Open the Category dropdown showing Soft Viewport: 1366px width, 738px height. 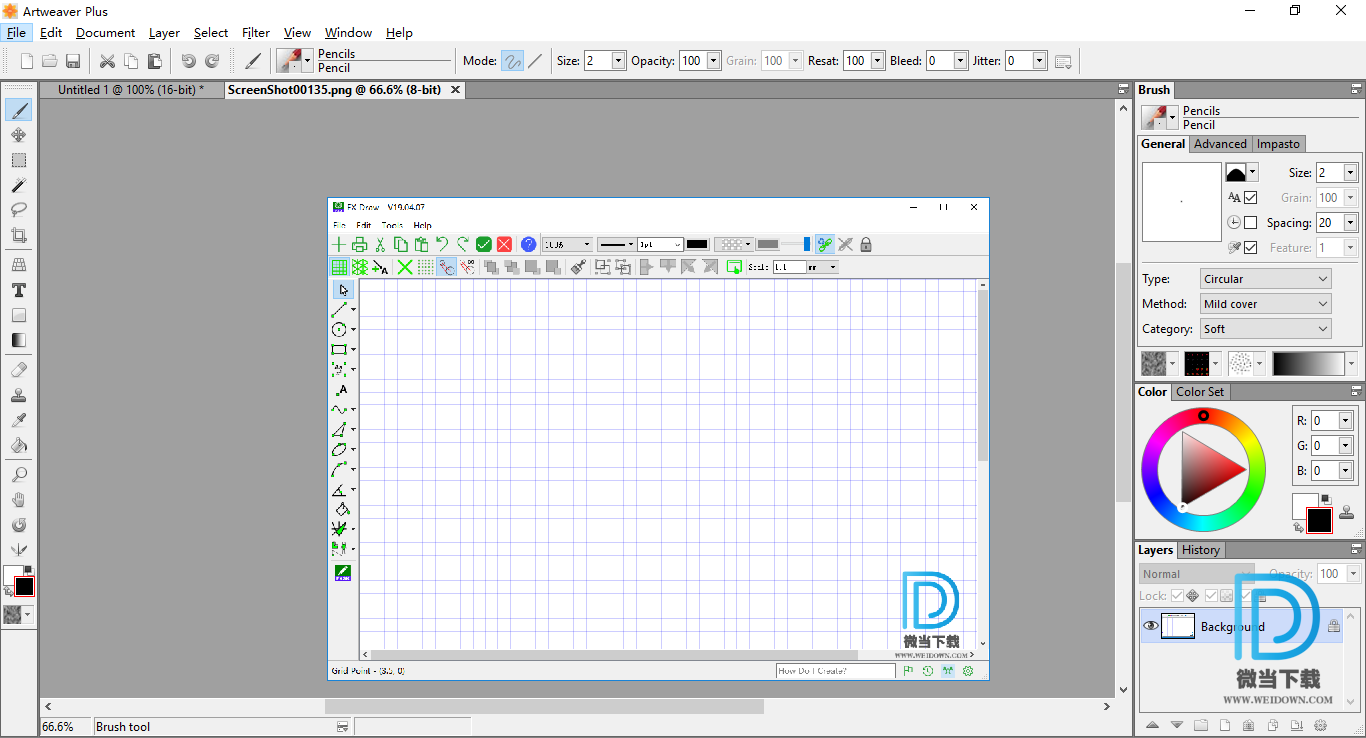1266,329
